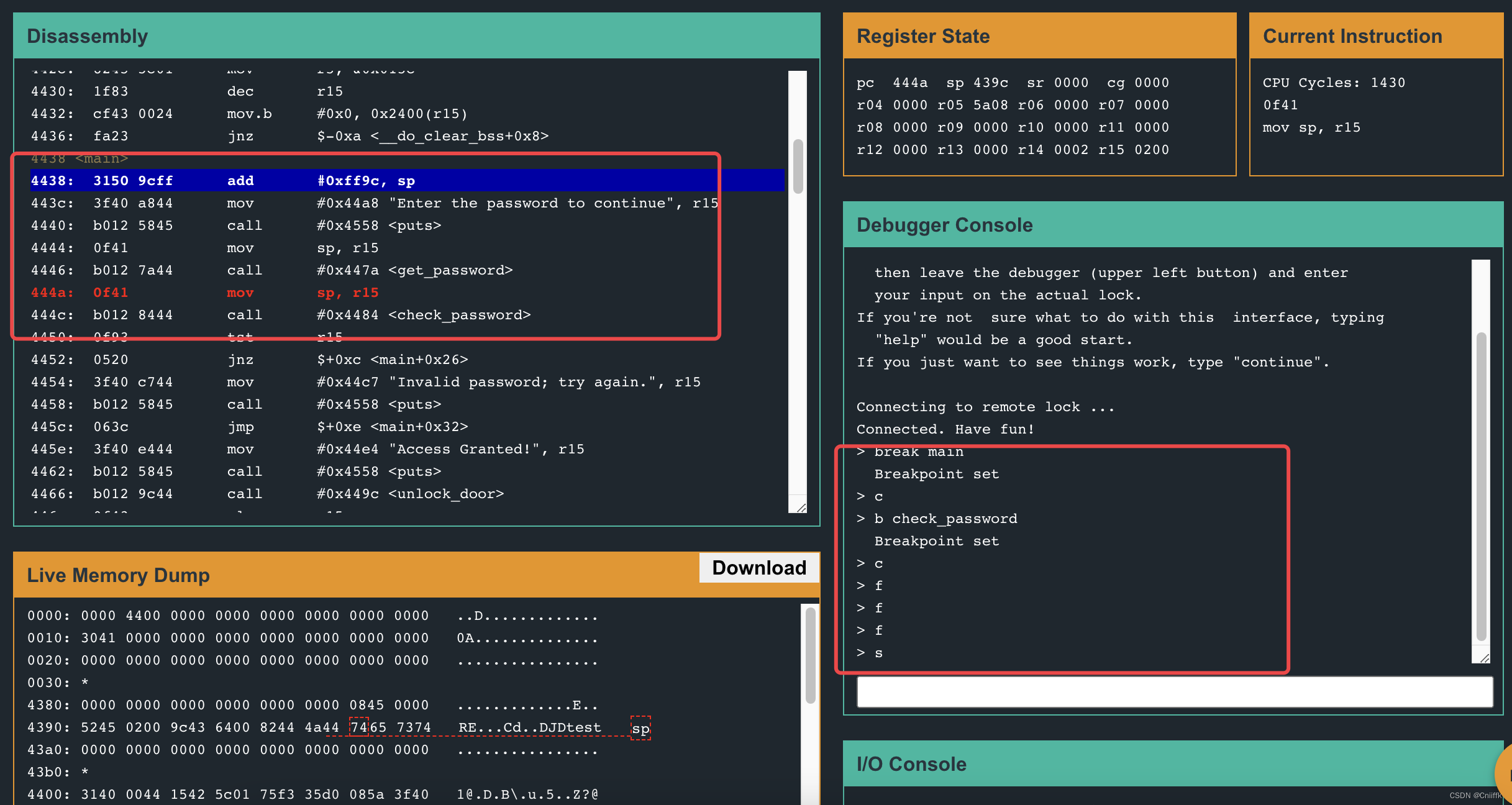The width and height of the screenshot is (1512, 805).
Task: Click the "> s" step command in console
Action: pos(870,653)
